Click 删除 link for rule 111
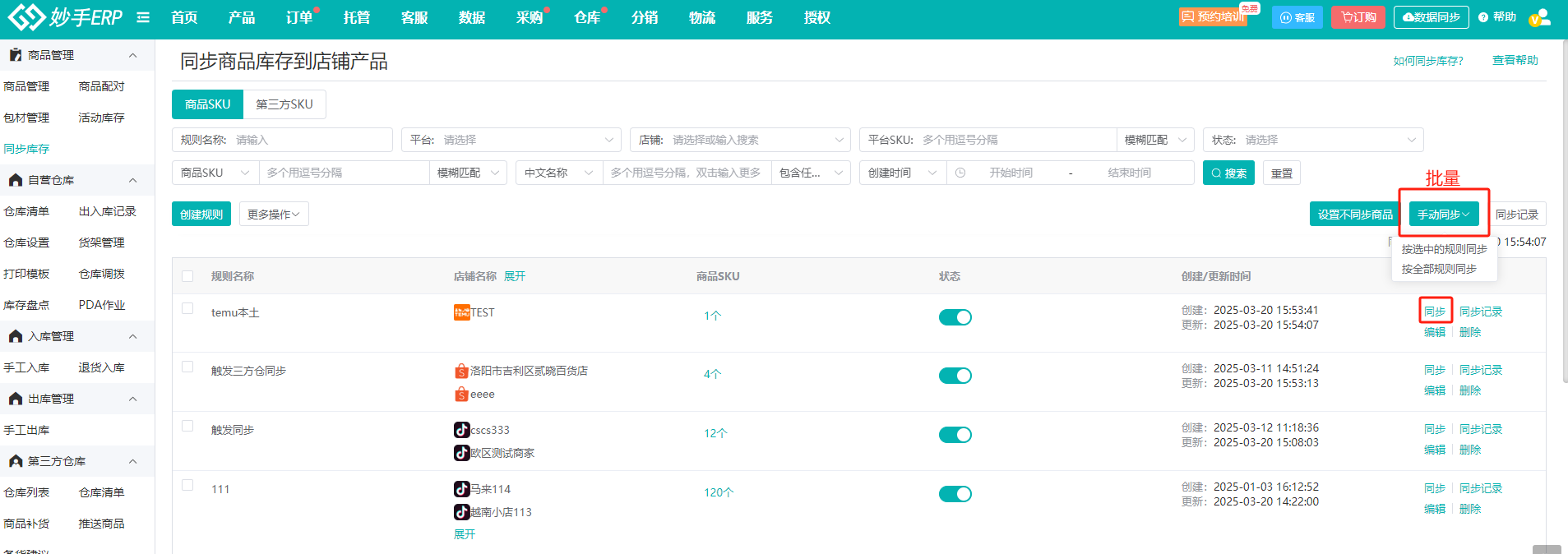Viewport: 1568px width, 554px height. (x=1470, y=509)
